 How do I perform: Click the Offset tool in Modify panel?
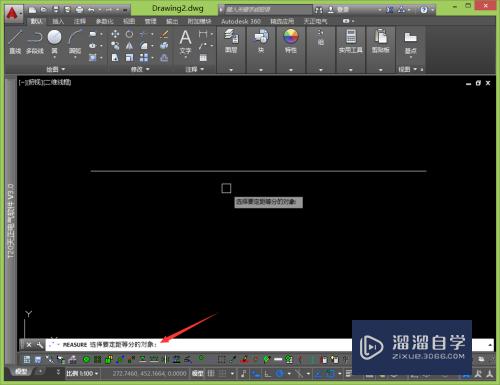(164, 58)
